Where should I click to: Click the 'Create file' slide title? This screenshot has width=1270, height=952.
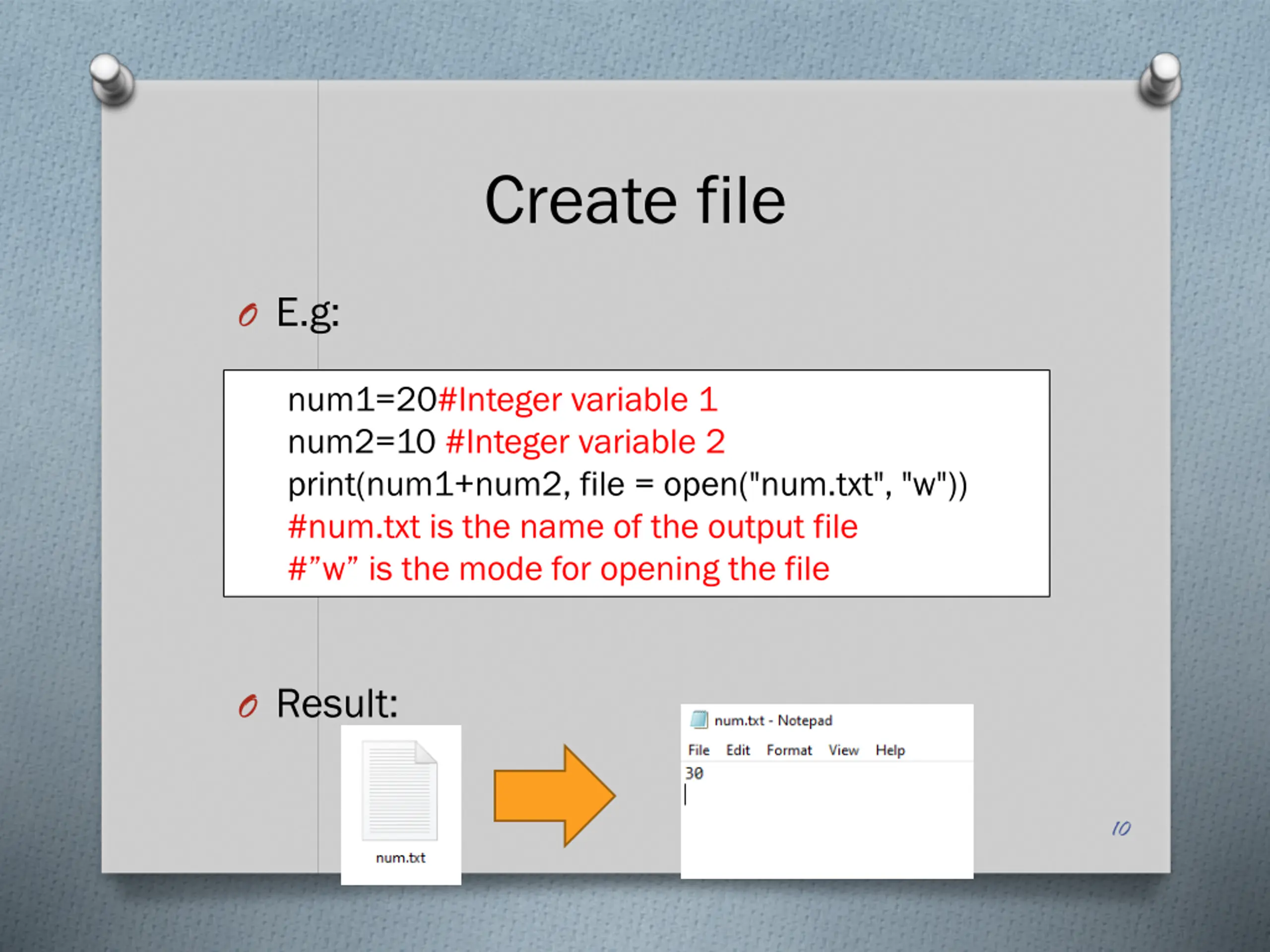(x=635, y=200)
